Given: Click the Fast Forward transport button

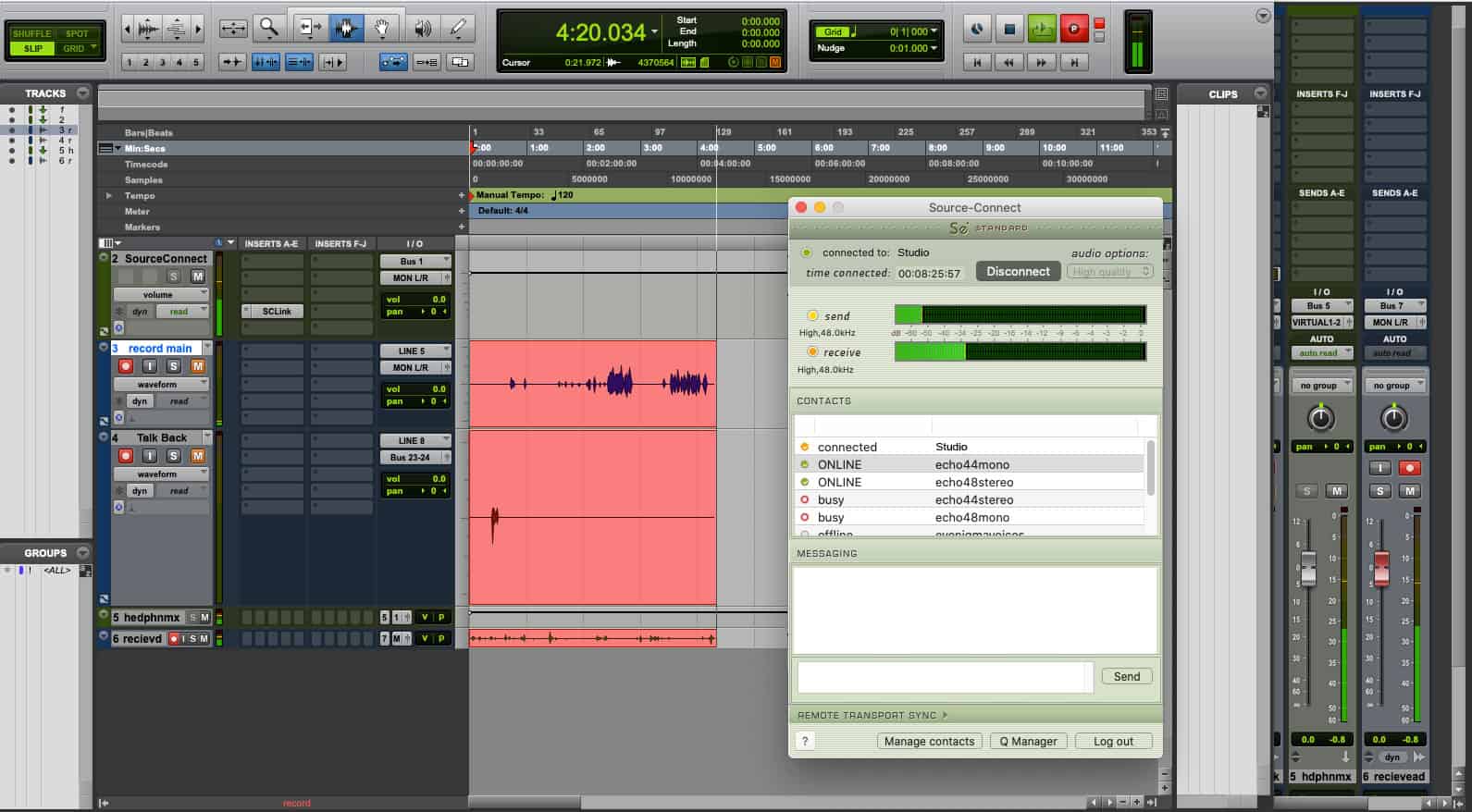Looking at the screenshot, I should point(1042,62).
